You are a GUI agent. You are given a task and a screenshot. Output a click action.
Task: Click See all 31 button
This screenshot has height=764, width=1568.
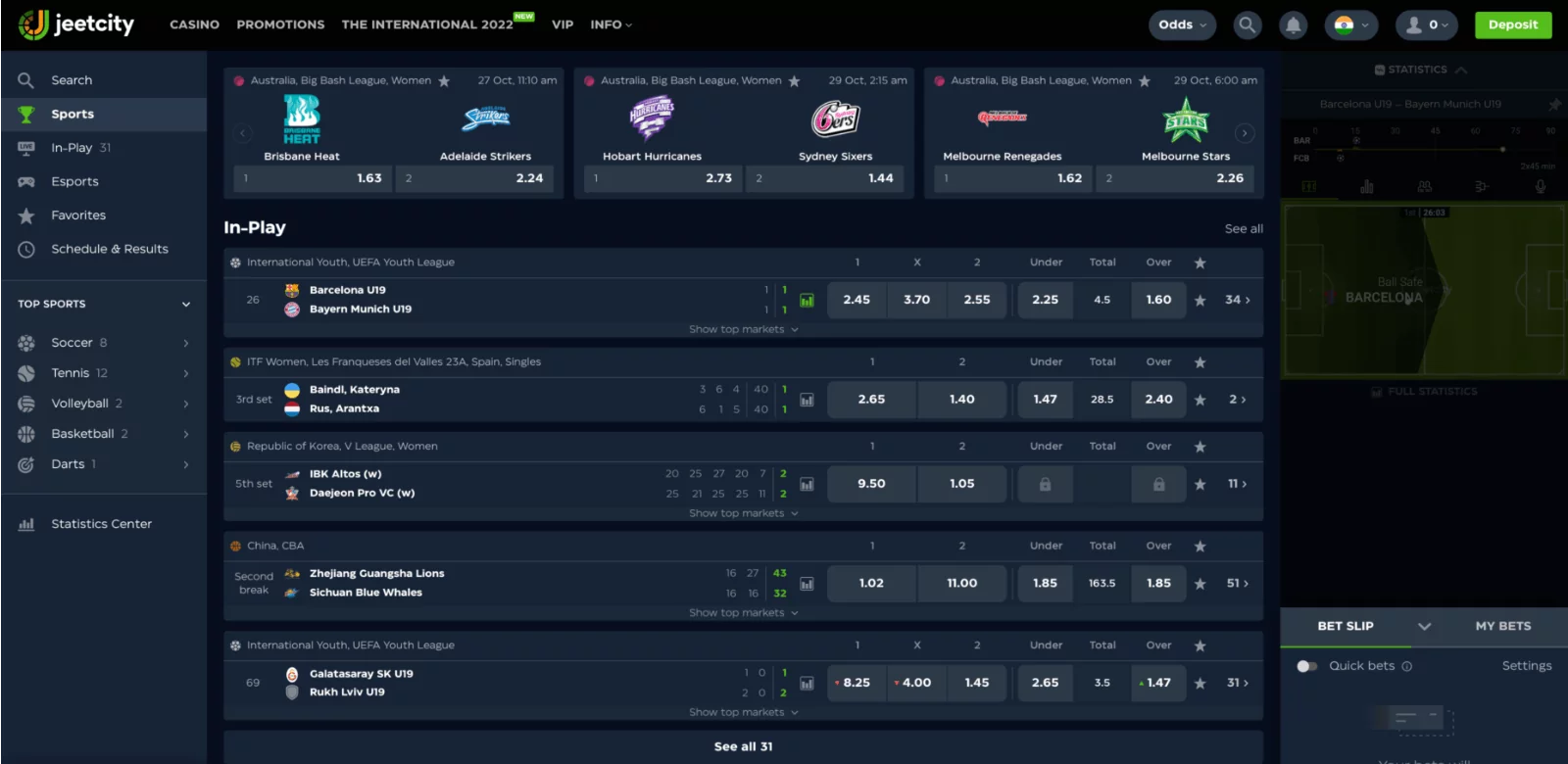[x=743, y=746]
